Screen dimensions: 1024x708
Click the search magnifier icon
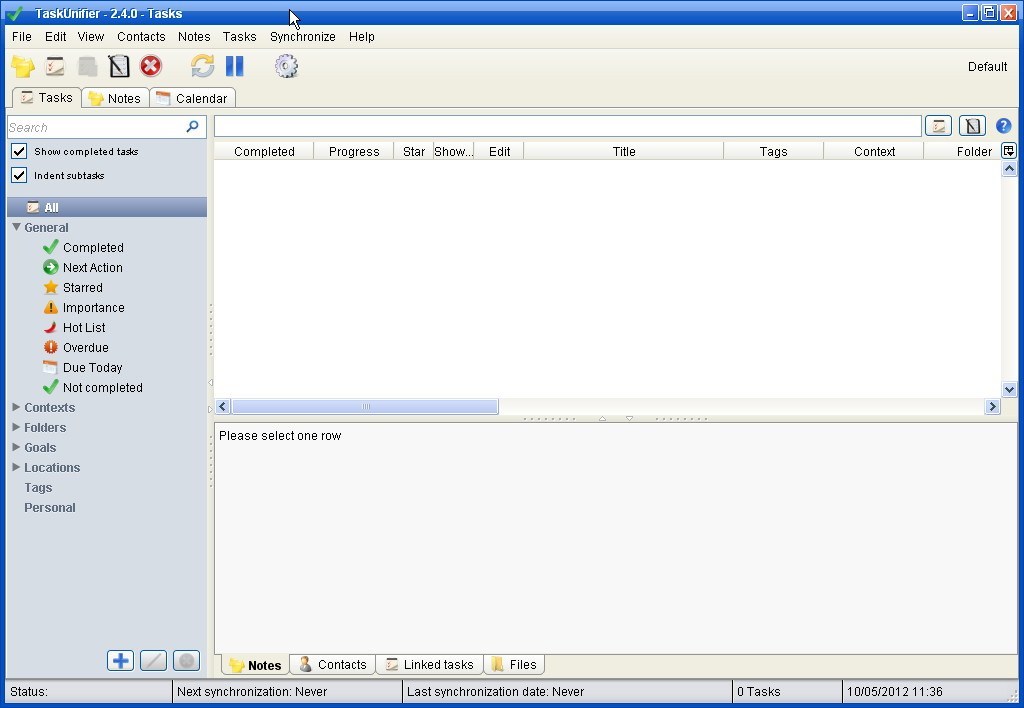pos(192,127)
